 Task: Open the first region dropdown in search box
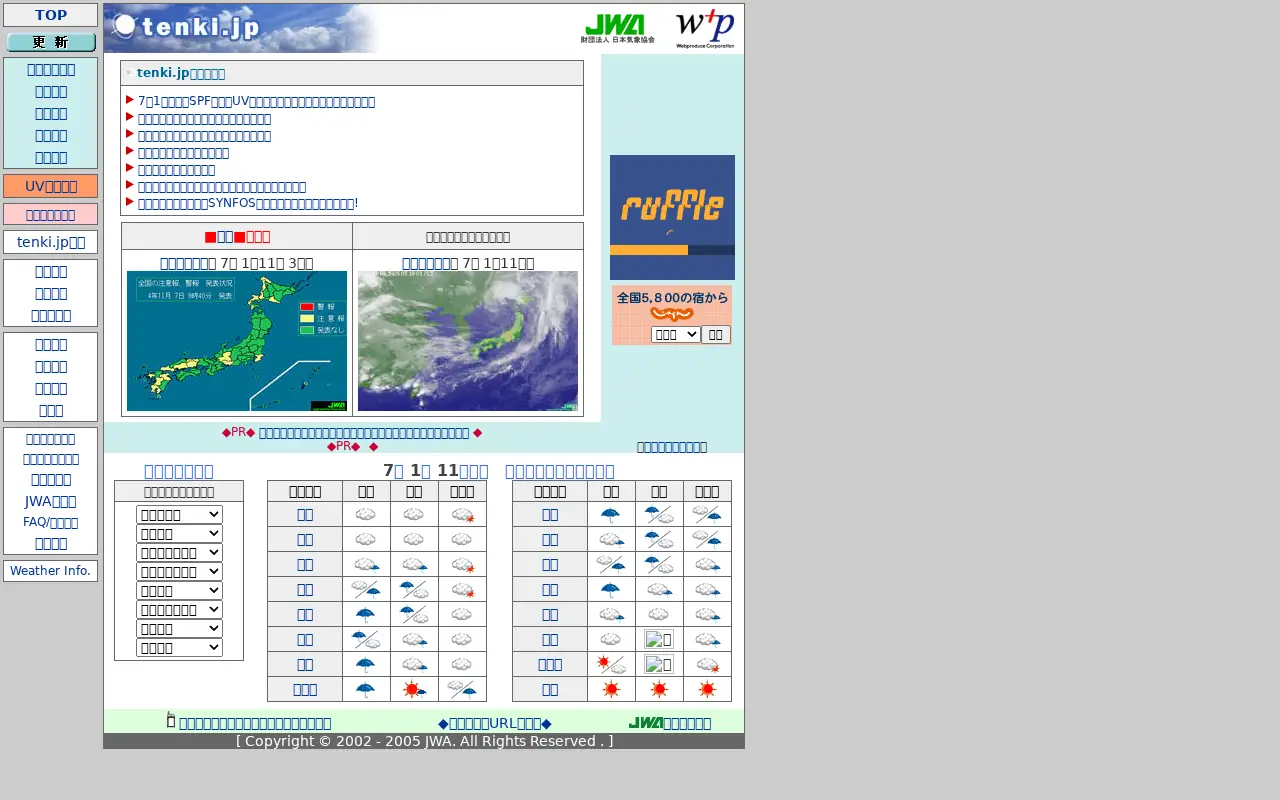point(179,514)
